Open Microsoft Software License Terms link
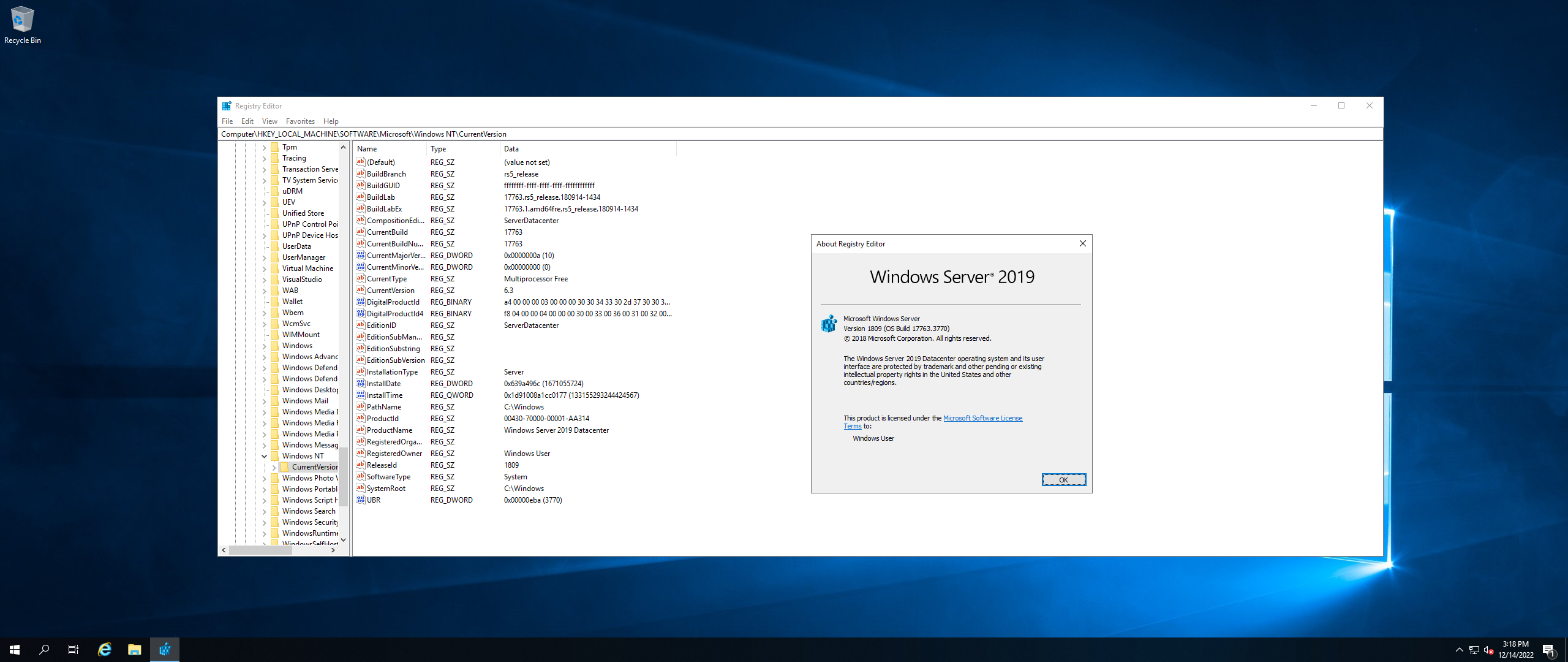Screen dimensions: 1568x662 pos(982,418)
